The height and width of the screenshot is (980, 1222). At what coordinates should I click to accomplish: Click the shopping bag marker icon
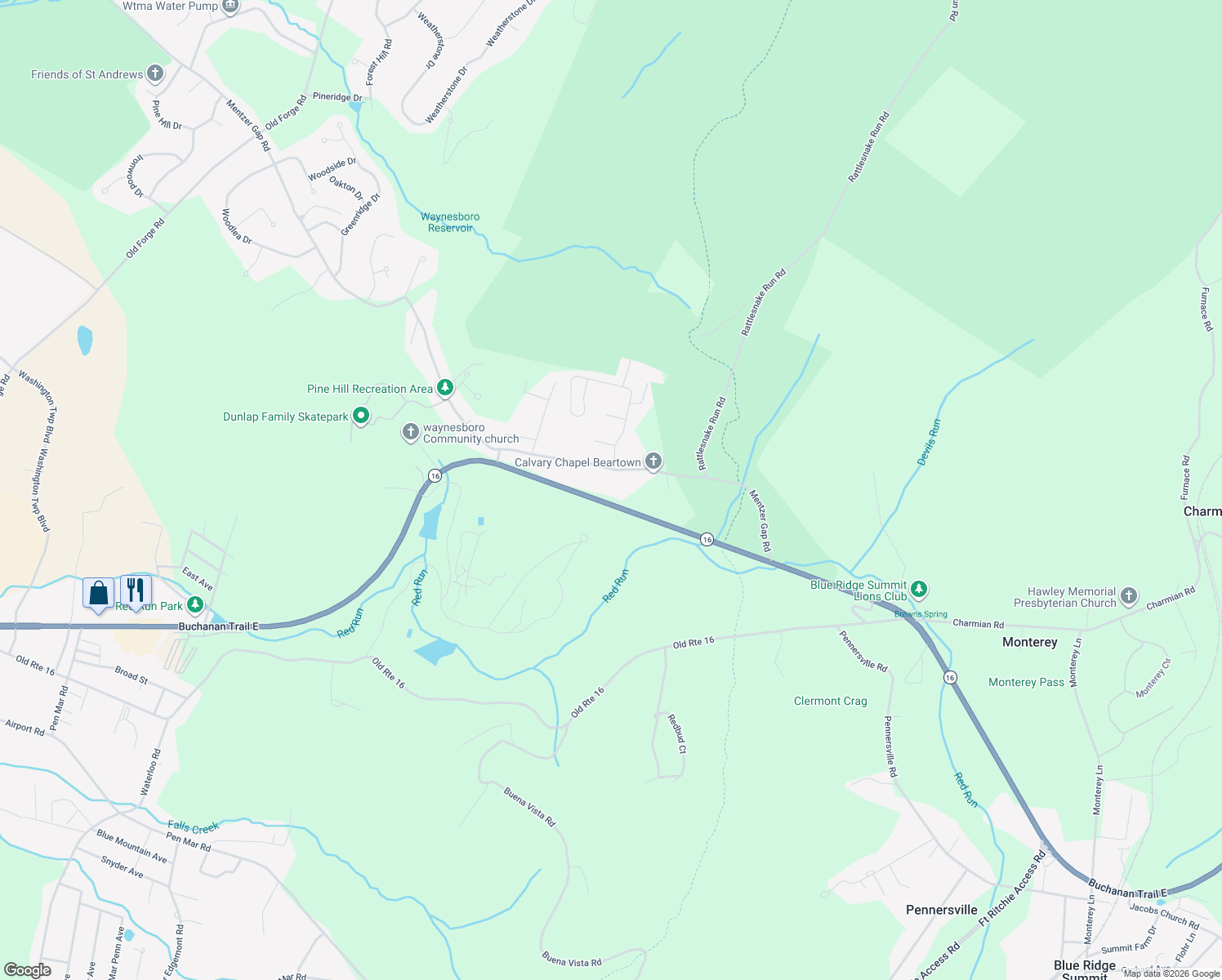point(99,594)
